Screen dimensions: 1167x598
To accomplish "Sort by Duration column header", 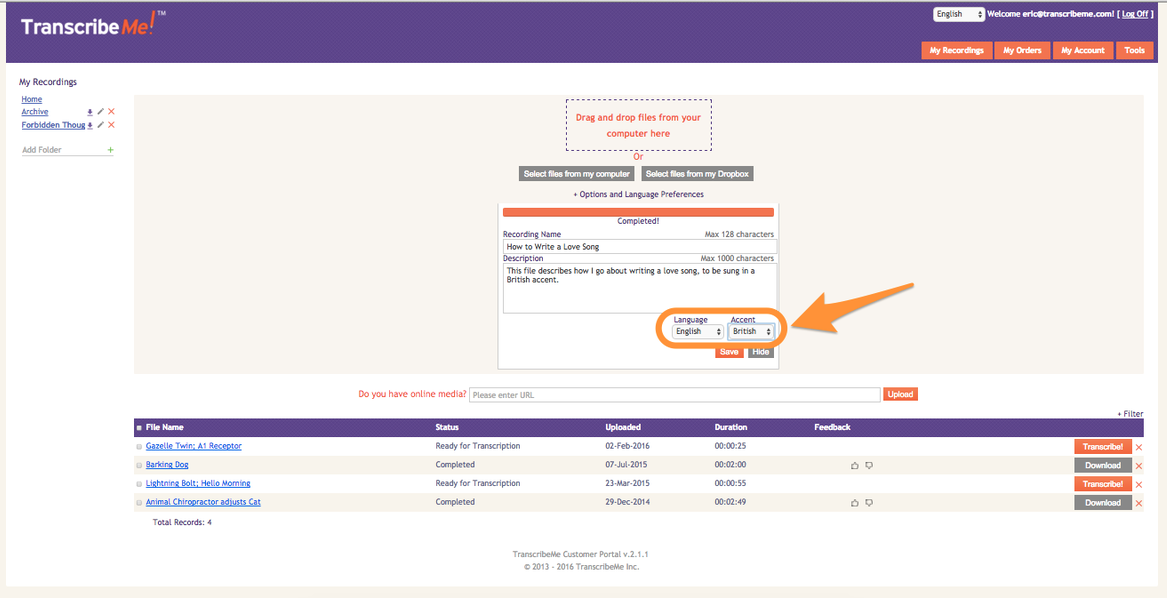I will (x=731, y=427).
